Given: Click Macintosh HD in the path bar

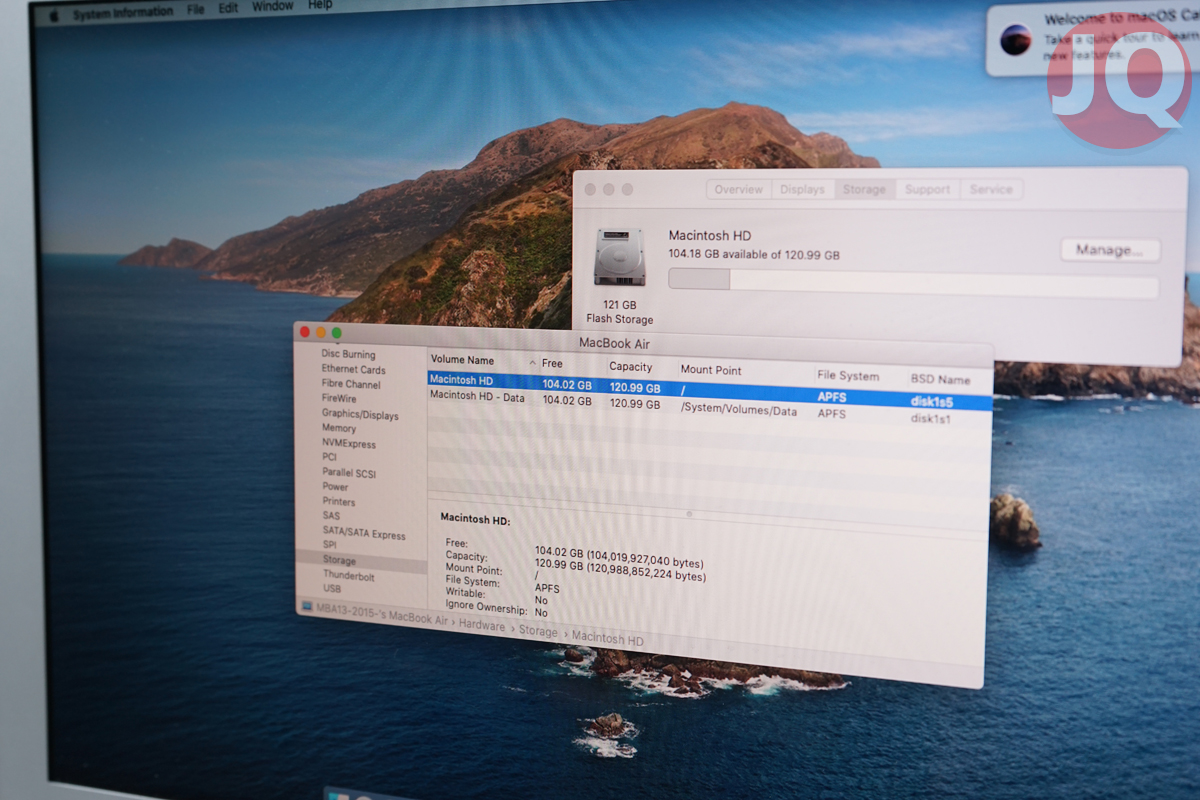Looking at the screenshot, I should pos(608,639).
